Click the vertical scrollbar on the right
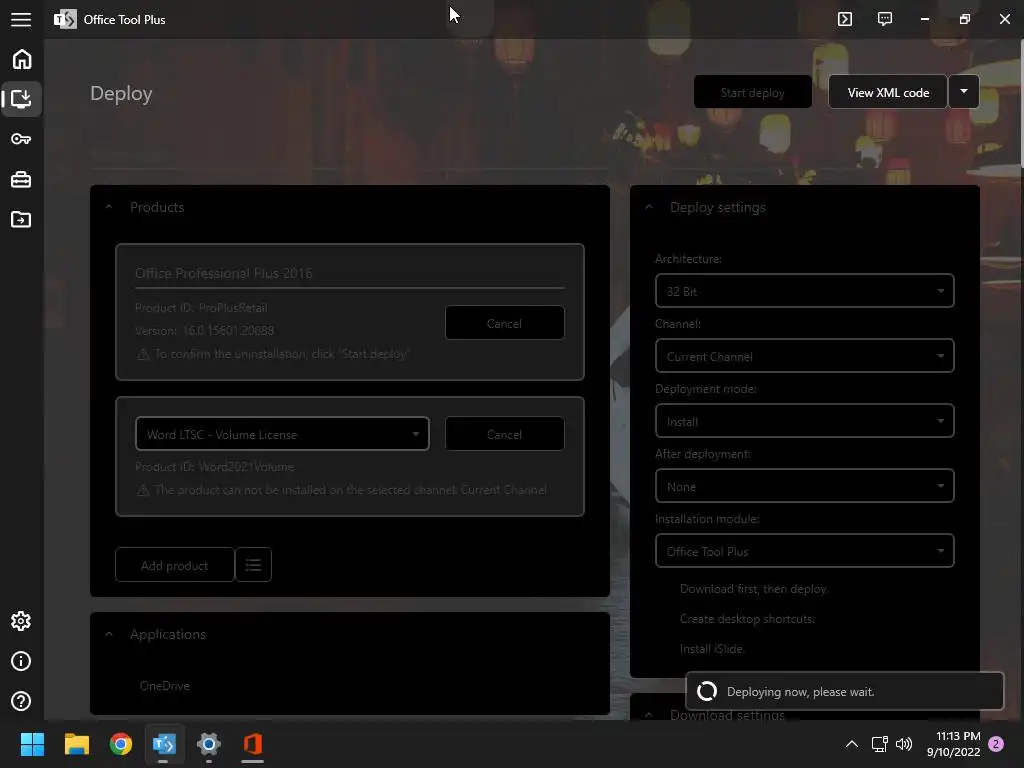1024x768 pixels. (x=1021, y=104)
